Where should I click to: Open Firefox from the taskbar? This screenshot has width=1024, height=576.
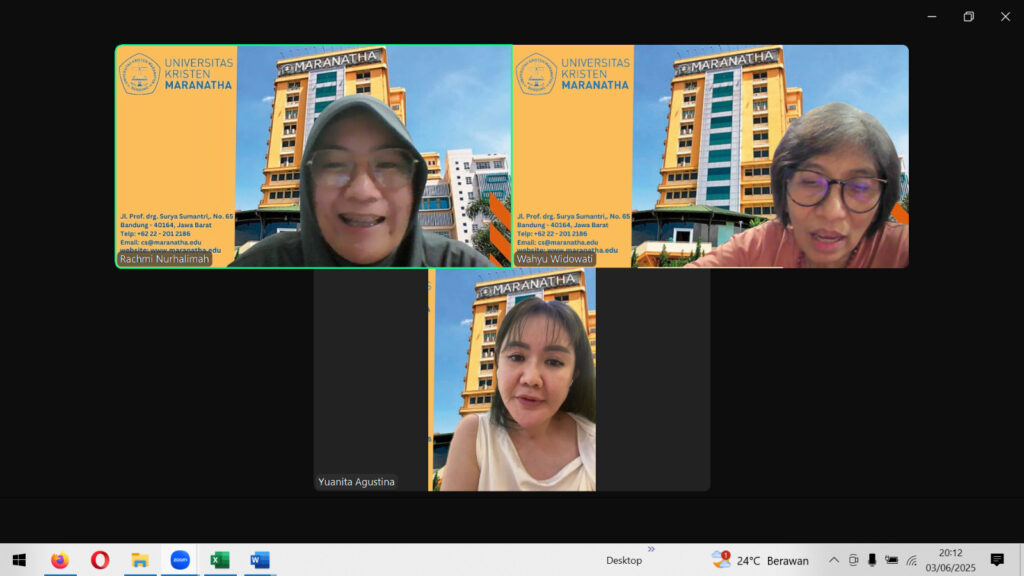(x=60, y=560)
